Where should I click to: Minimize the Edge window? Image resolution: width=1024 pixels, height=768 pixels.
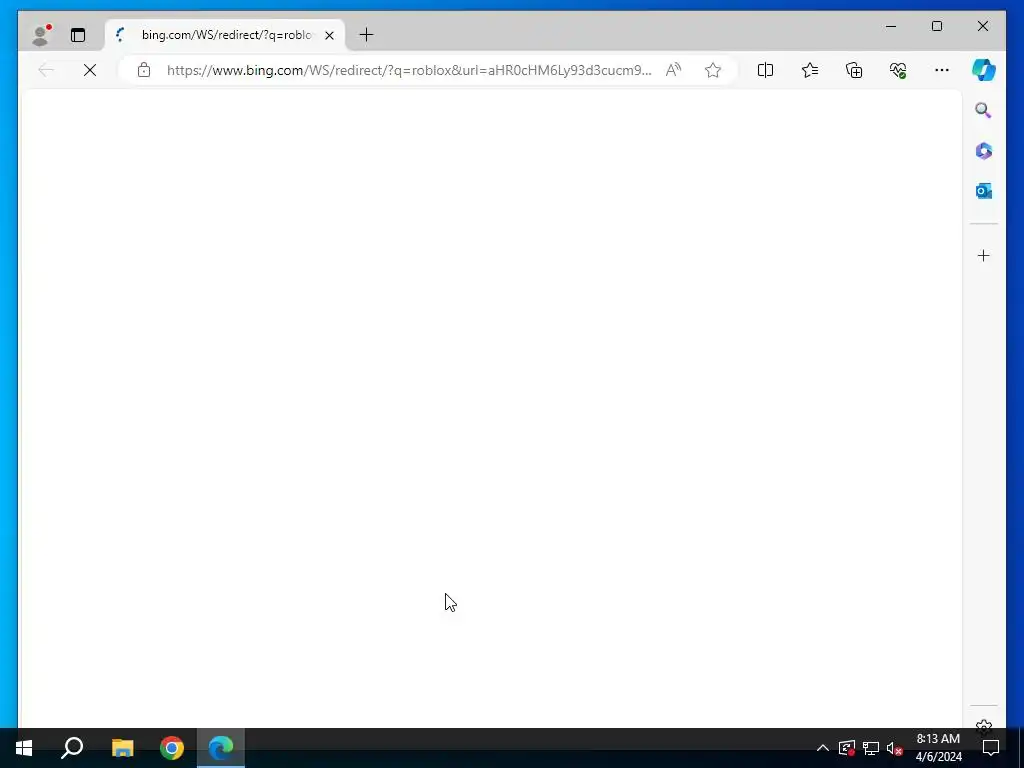coord(891,26)
